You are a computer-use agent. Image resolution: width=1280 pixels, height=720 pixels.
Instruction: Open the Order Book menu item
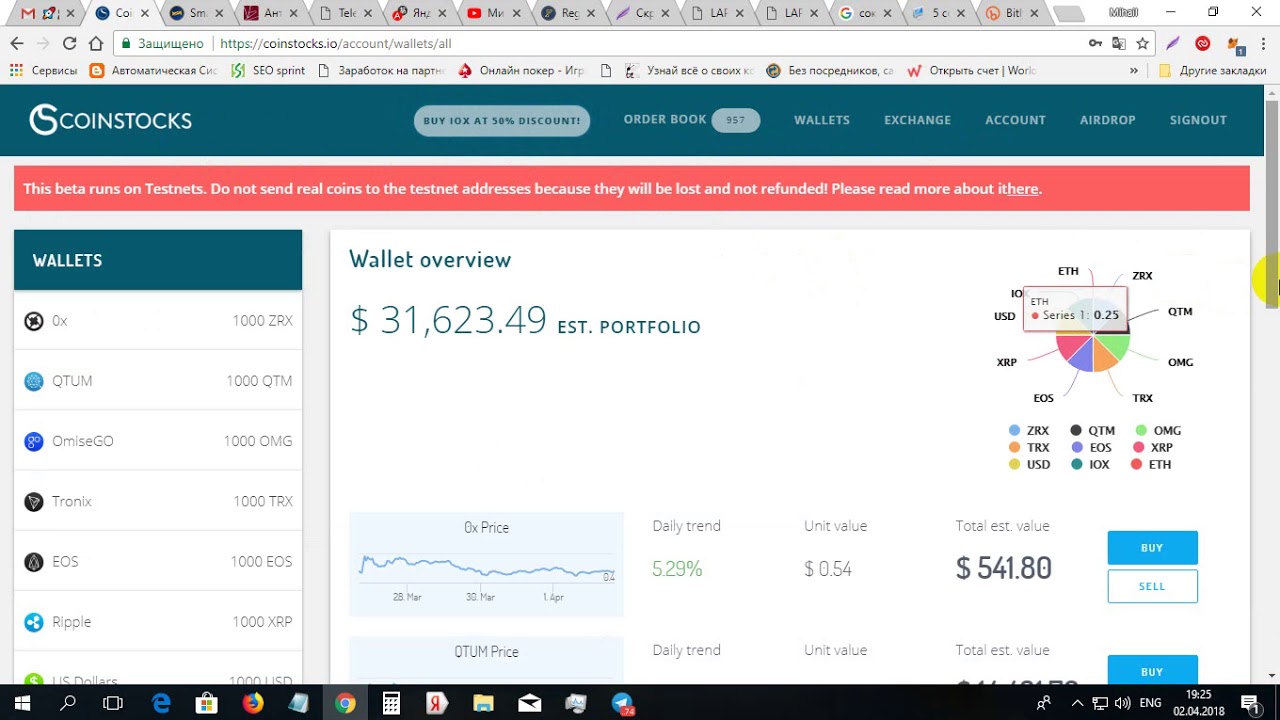(691, 120)
